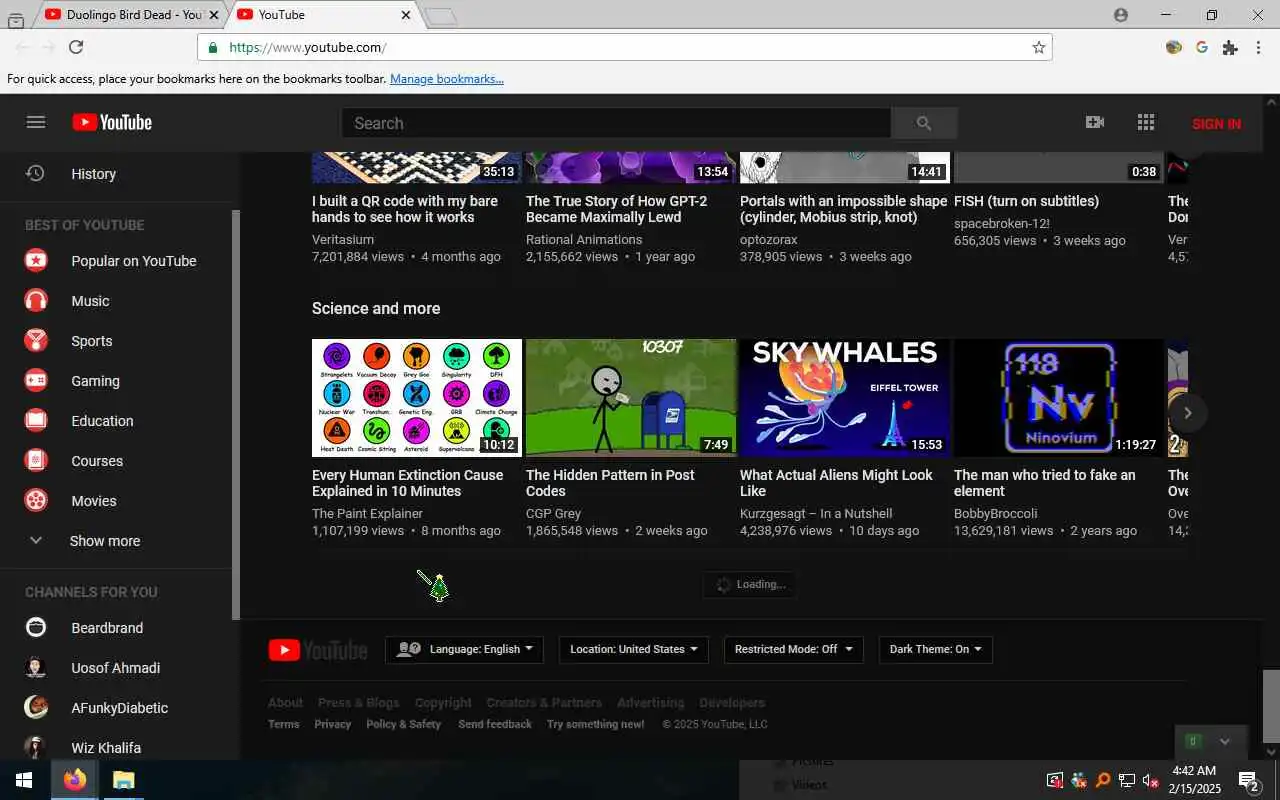Show next videos in Science and more
1280x800 pixels.
click(x=1187, y=413)
